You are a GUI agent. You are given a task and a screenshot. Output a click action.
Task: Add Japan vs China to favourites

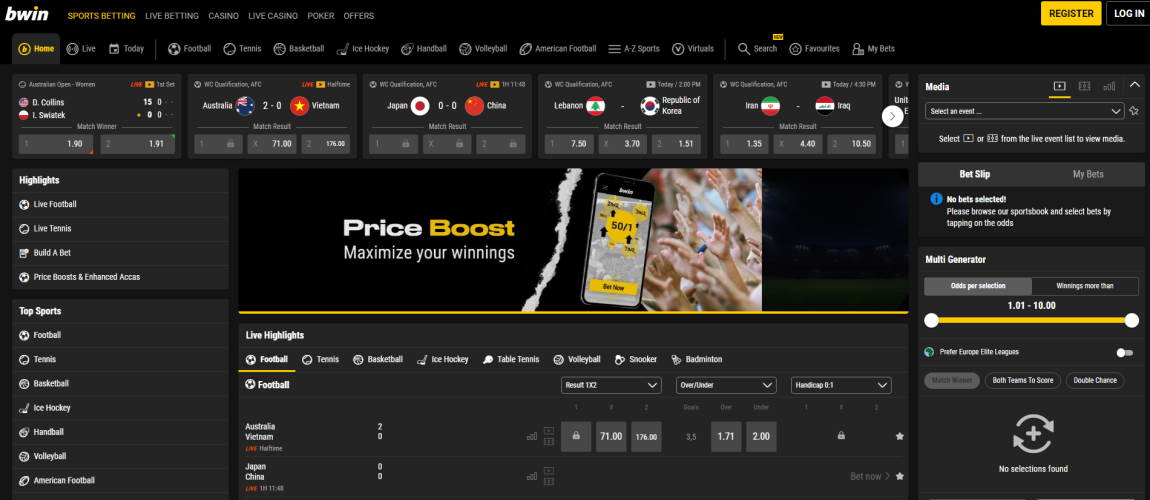(x=900, y=477)
